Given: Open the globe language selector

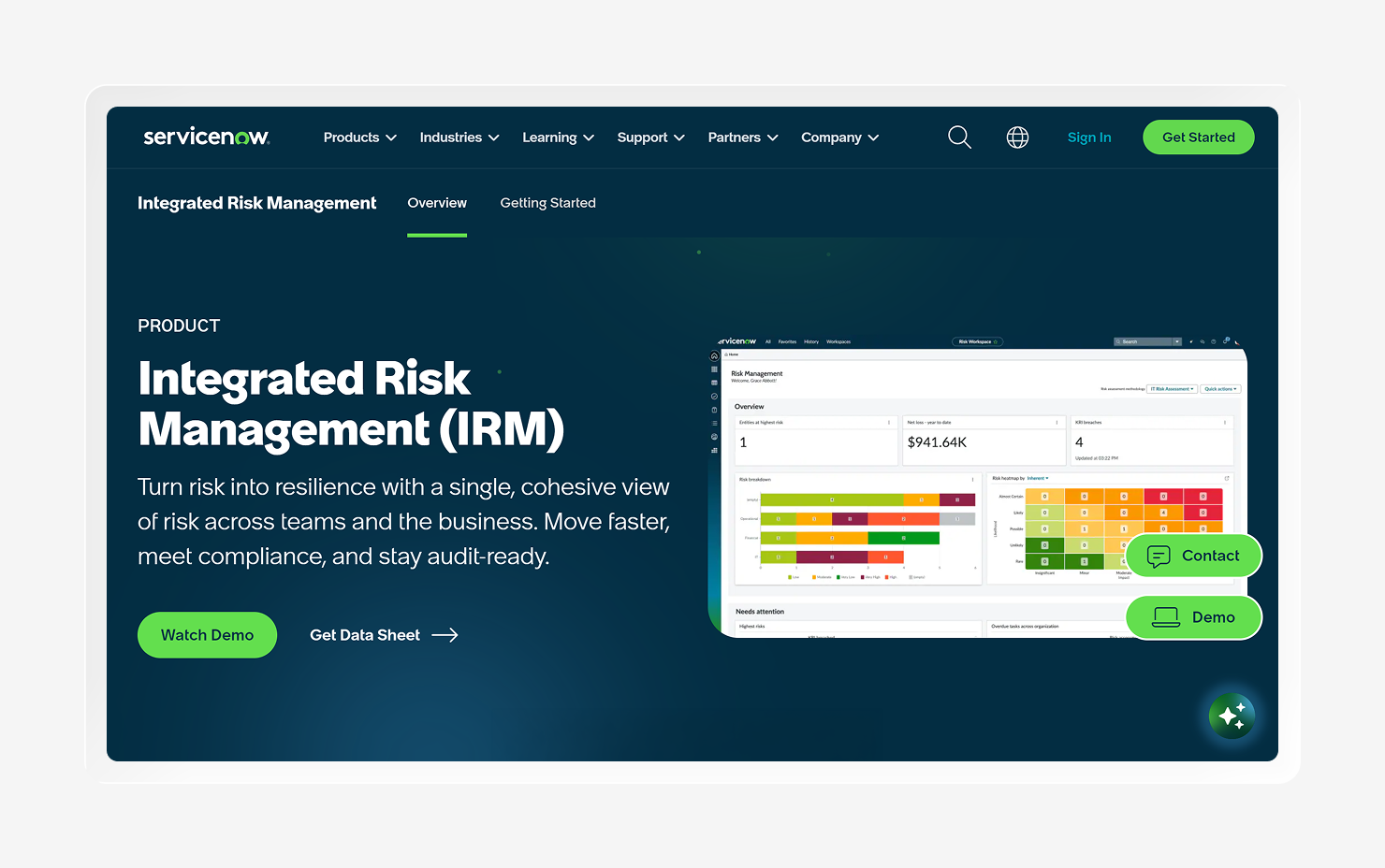Looking at the screenshot, I should click(x=1017, y=137).
